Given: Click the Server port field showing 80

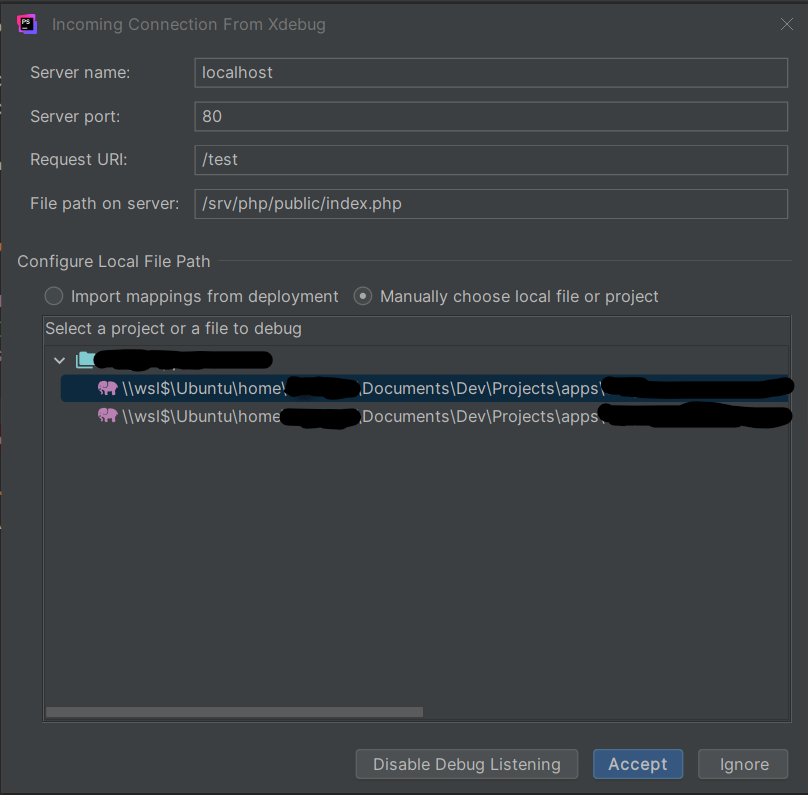Looking at the screenshot, I should [491, 116].
